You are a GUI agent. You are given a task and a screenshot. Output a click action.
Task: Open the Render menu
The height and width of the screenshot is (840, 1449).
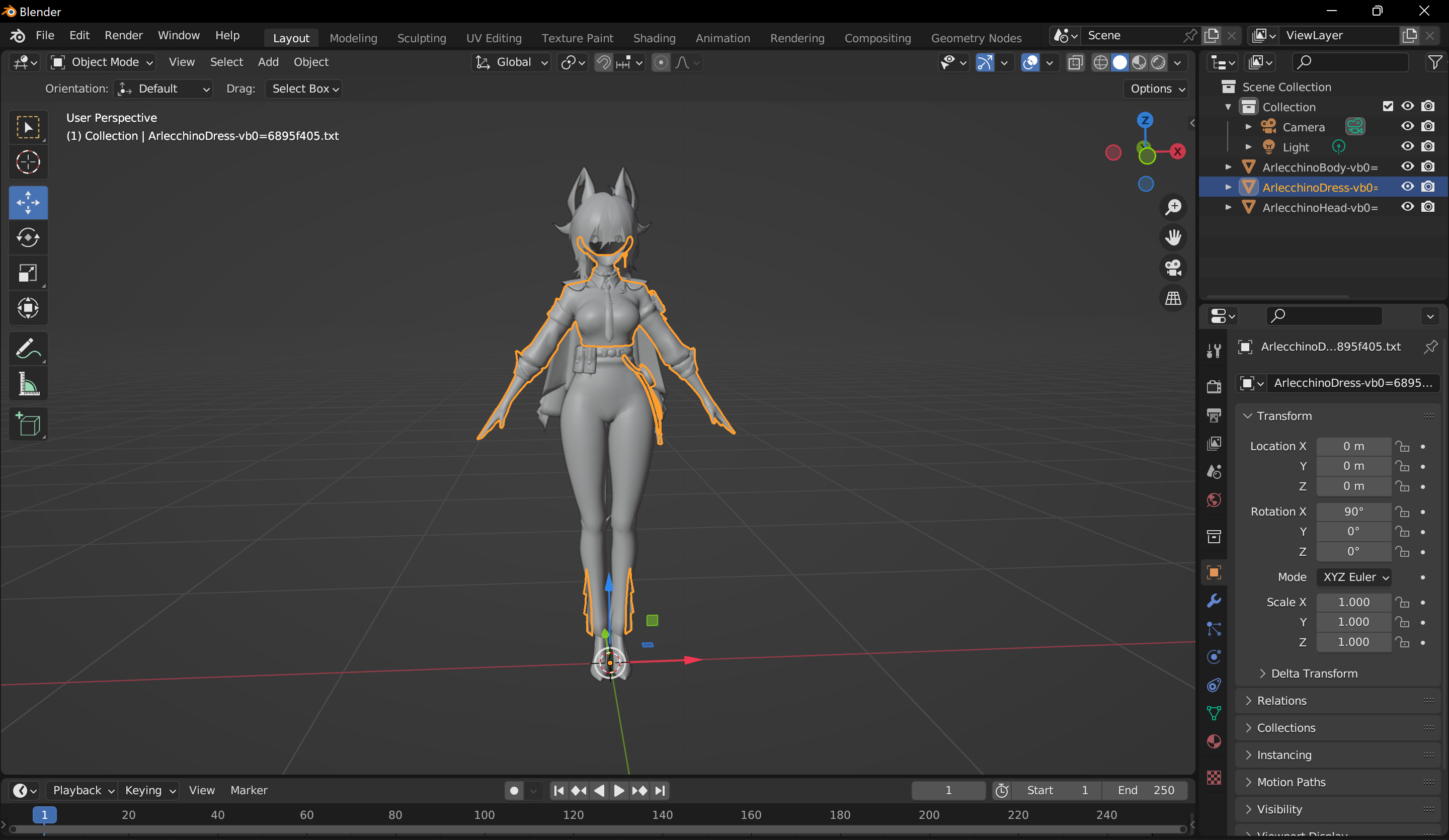[123, 36]
